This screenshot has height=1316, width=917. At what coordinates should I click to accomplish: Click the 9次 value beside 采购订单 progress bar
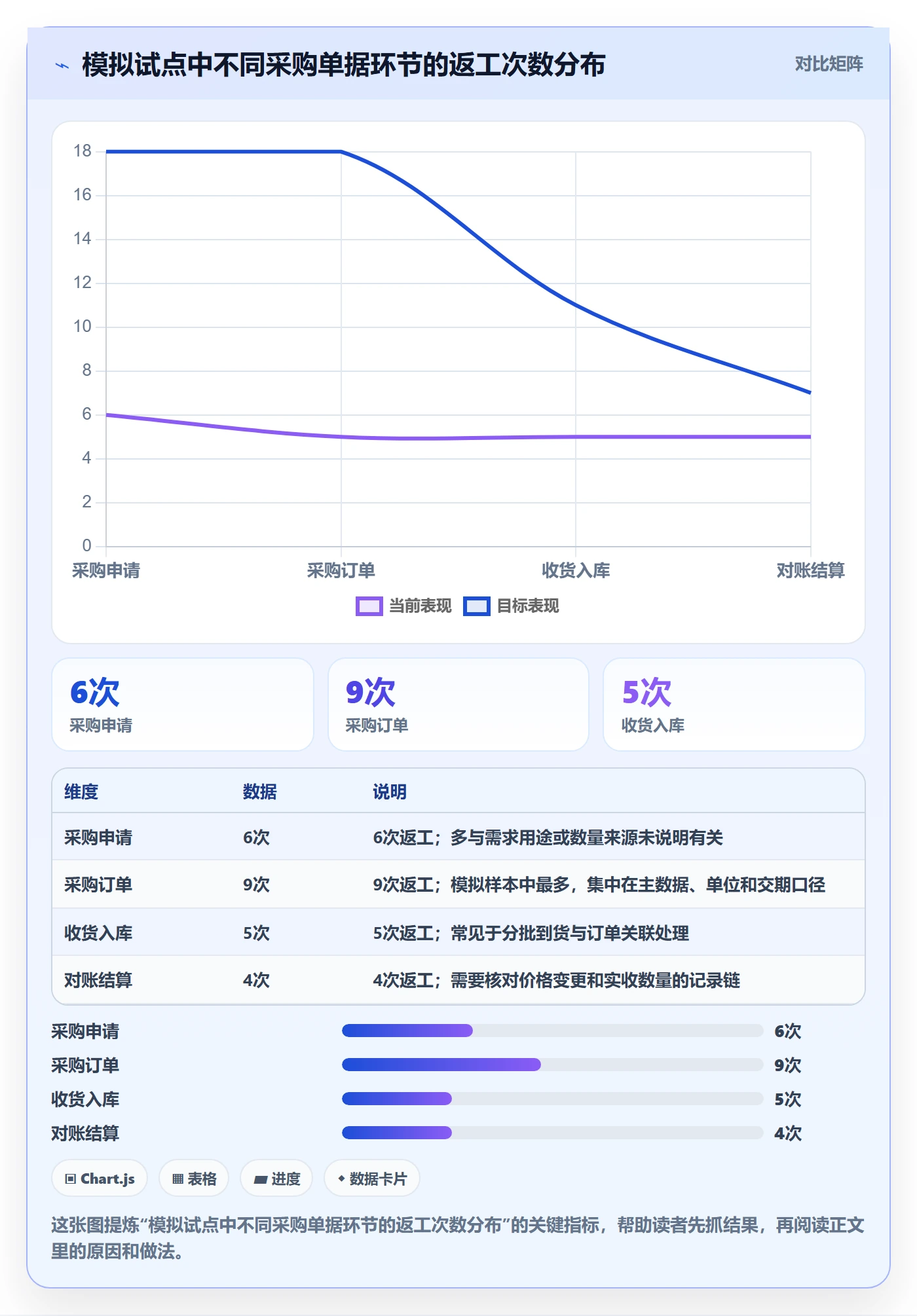[x=787, y=1065]
